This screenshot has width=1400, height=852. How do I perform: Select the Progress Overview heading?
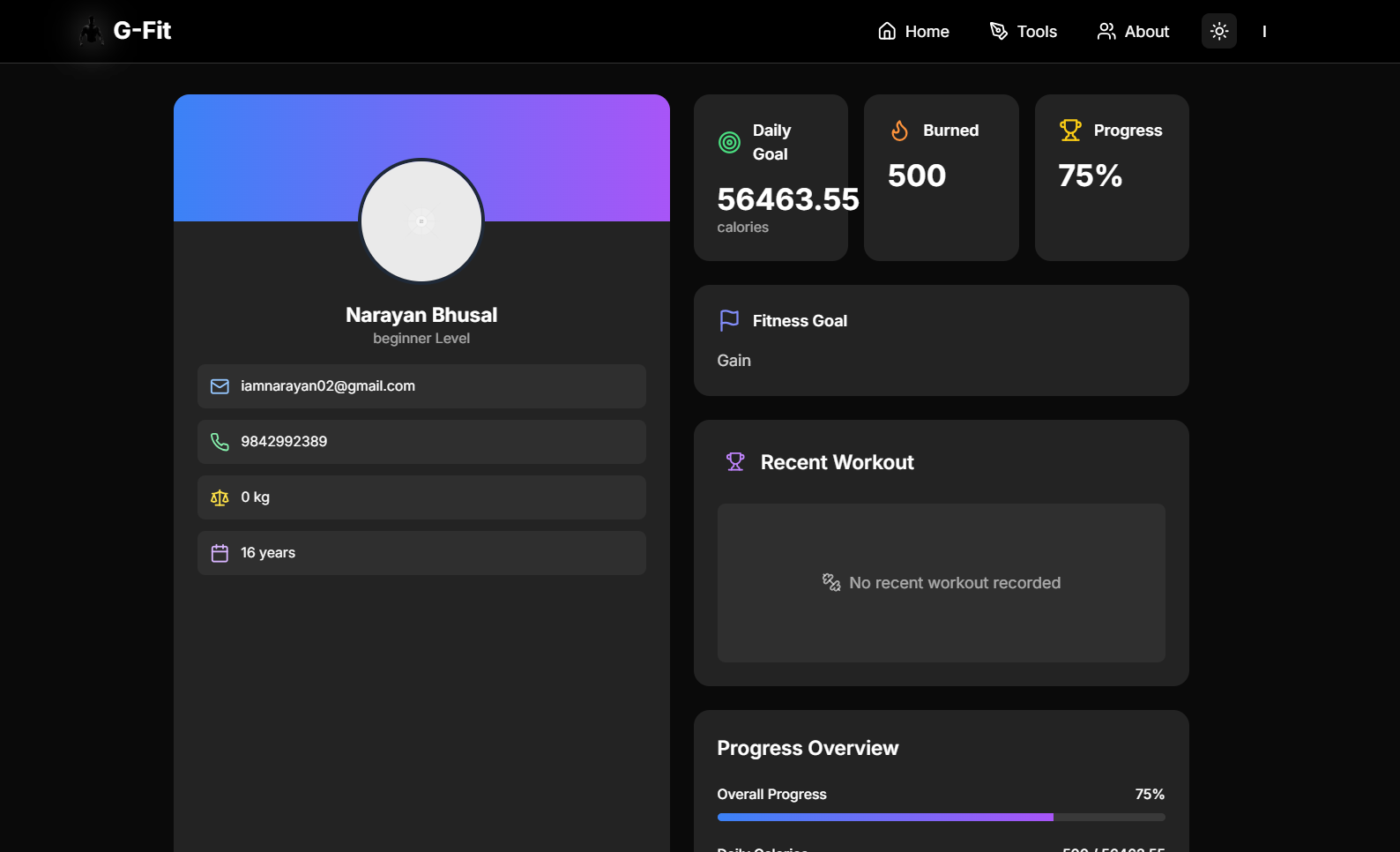(808, 748)
